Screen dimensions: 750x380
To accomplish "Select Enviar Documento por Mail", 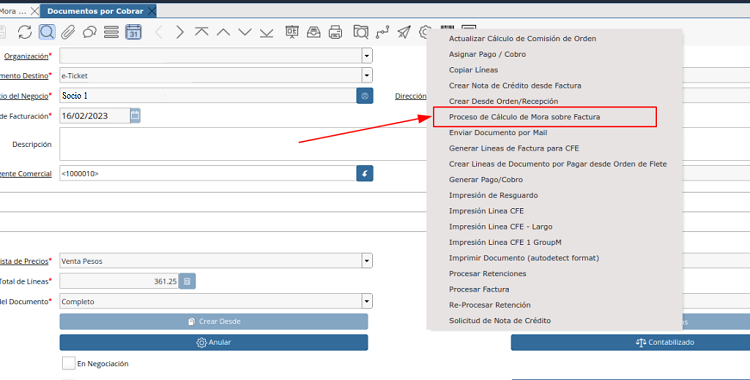I will coord(498,133).
